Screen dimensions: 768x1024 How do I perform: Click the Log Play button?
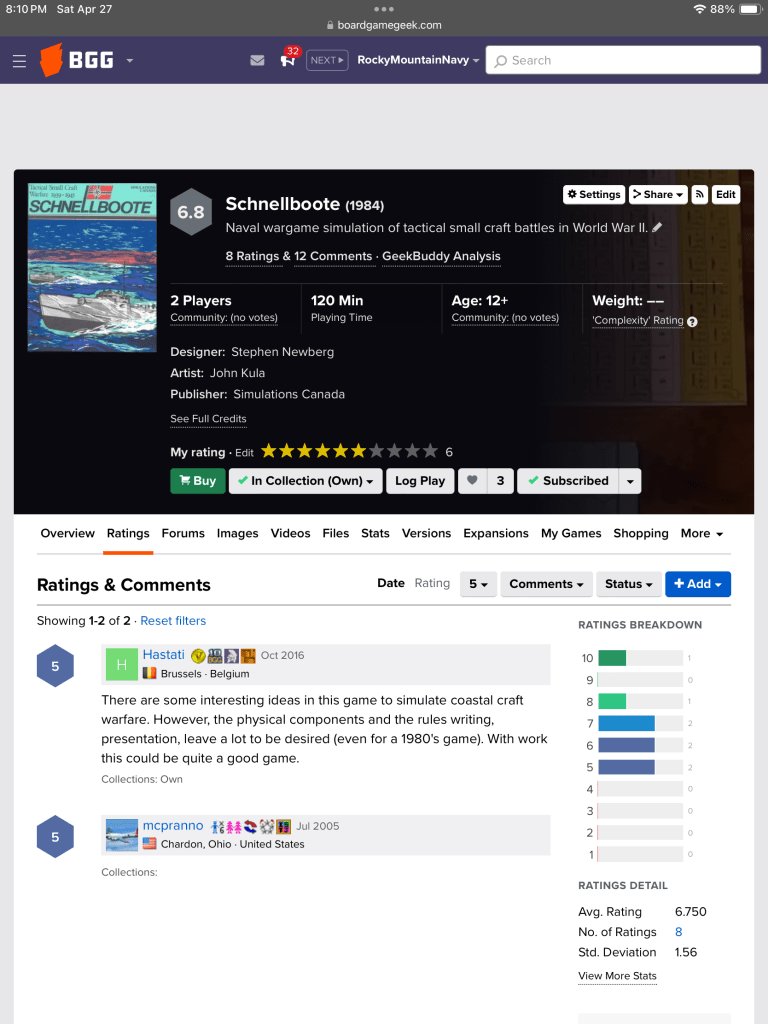pos(420,481)
